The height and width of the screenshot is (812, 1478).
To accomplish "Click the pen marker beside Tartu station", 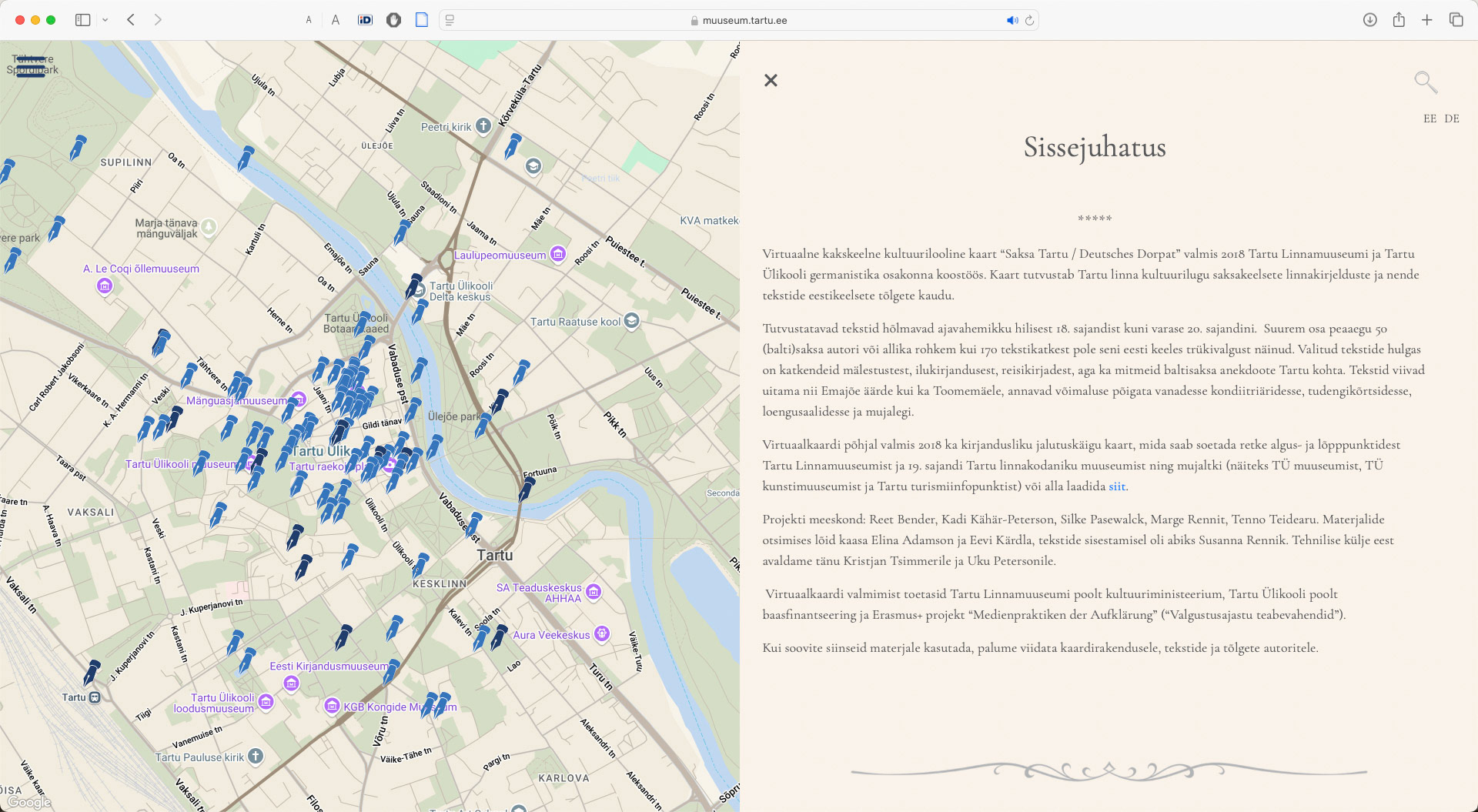I will (x=92, y=673).
